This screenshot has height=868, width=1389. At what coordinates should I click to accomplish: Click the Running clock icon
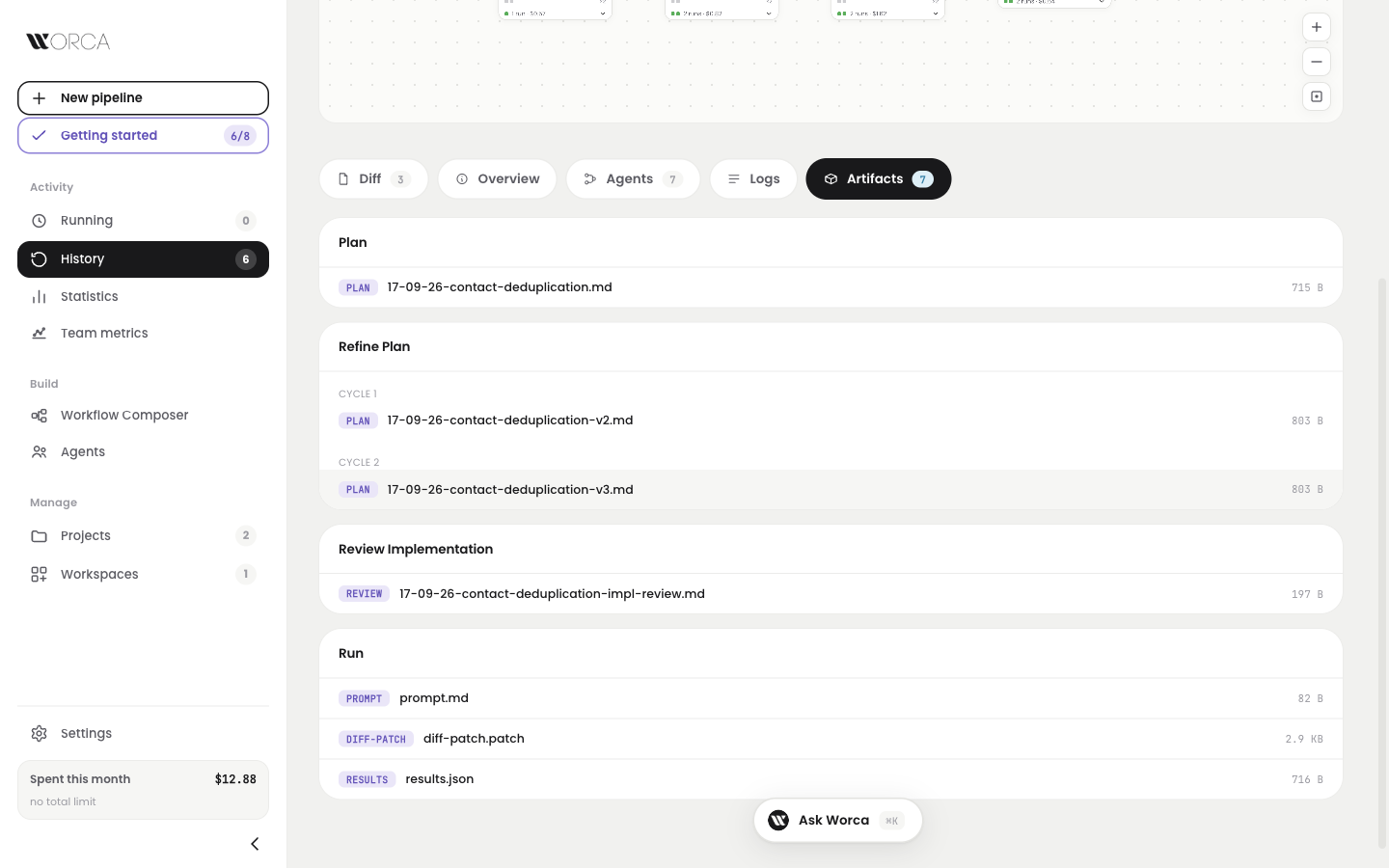pos(39,221)
